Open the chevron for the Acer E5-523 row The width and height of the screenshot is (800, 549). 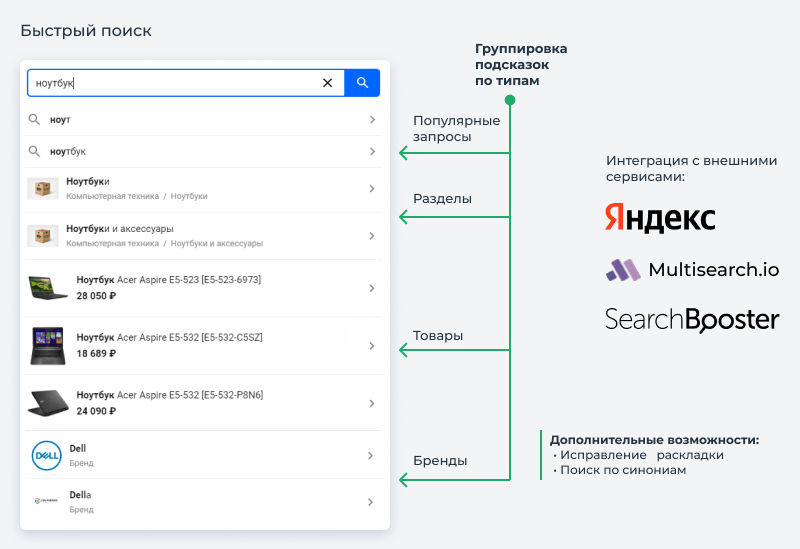tap(372, 288)
